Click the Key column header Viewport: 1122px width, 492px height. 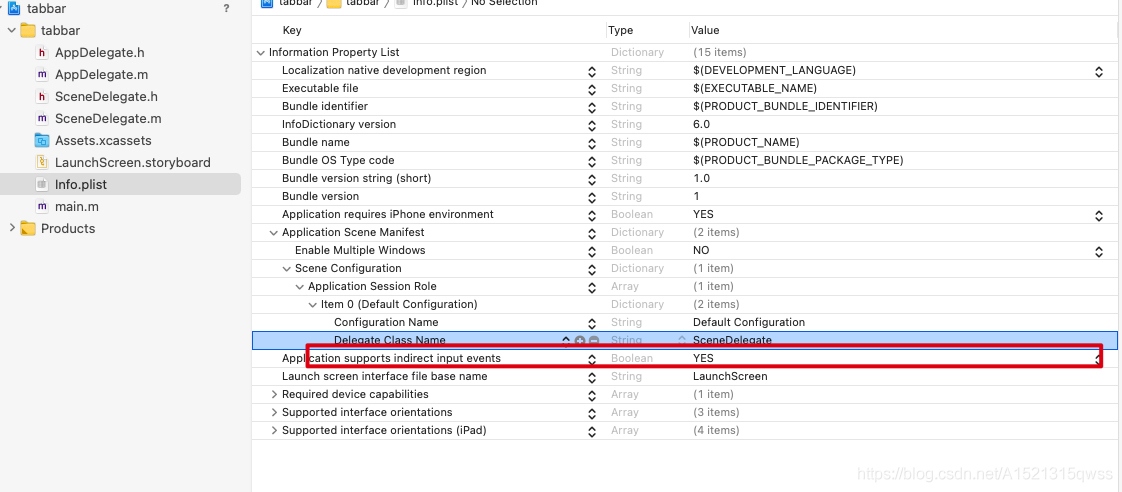click(292, 30)
